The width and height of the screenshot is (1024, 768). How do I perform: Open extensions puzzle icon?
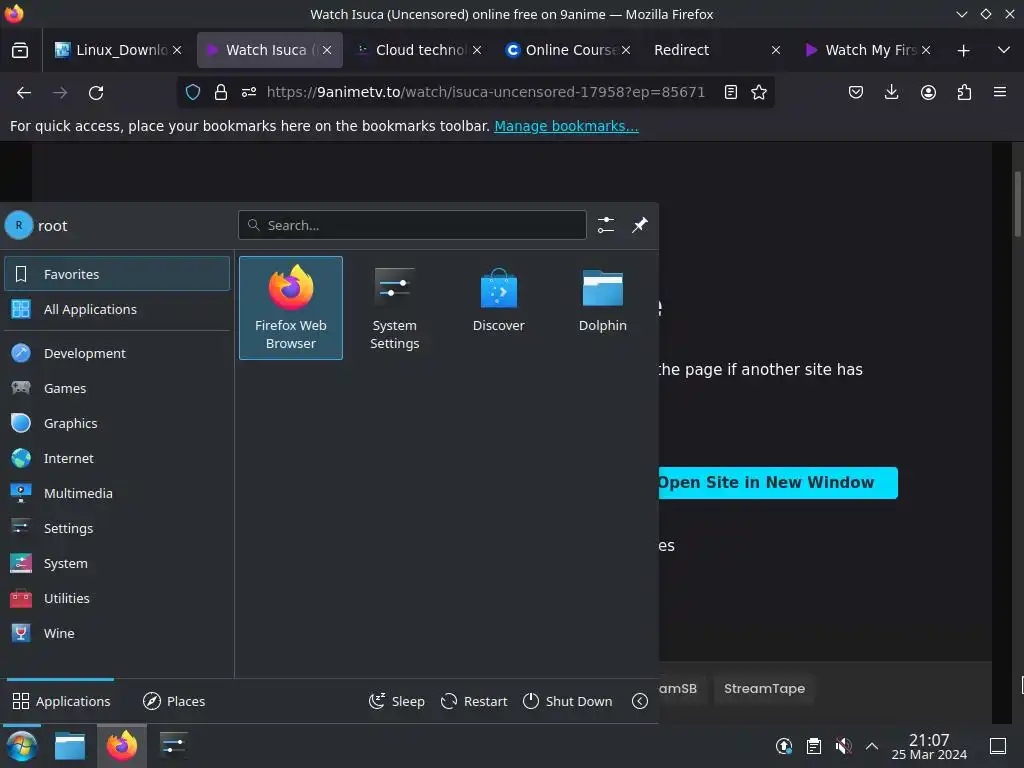tap(964, 92)
